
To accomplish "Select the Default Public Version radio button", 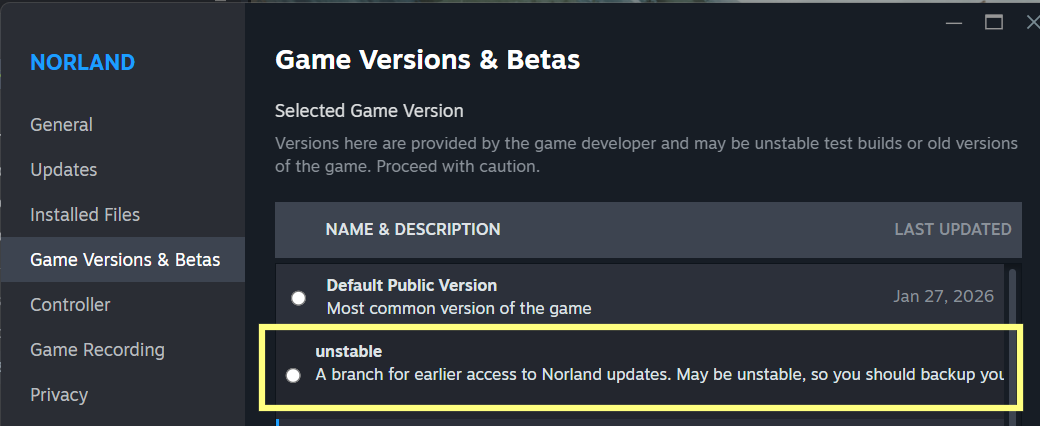I will tap(298, 298).
